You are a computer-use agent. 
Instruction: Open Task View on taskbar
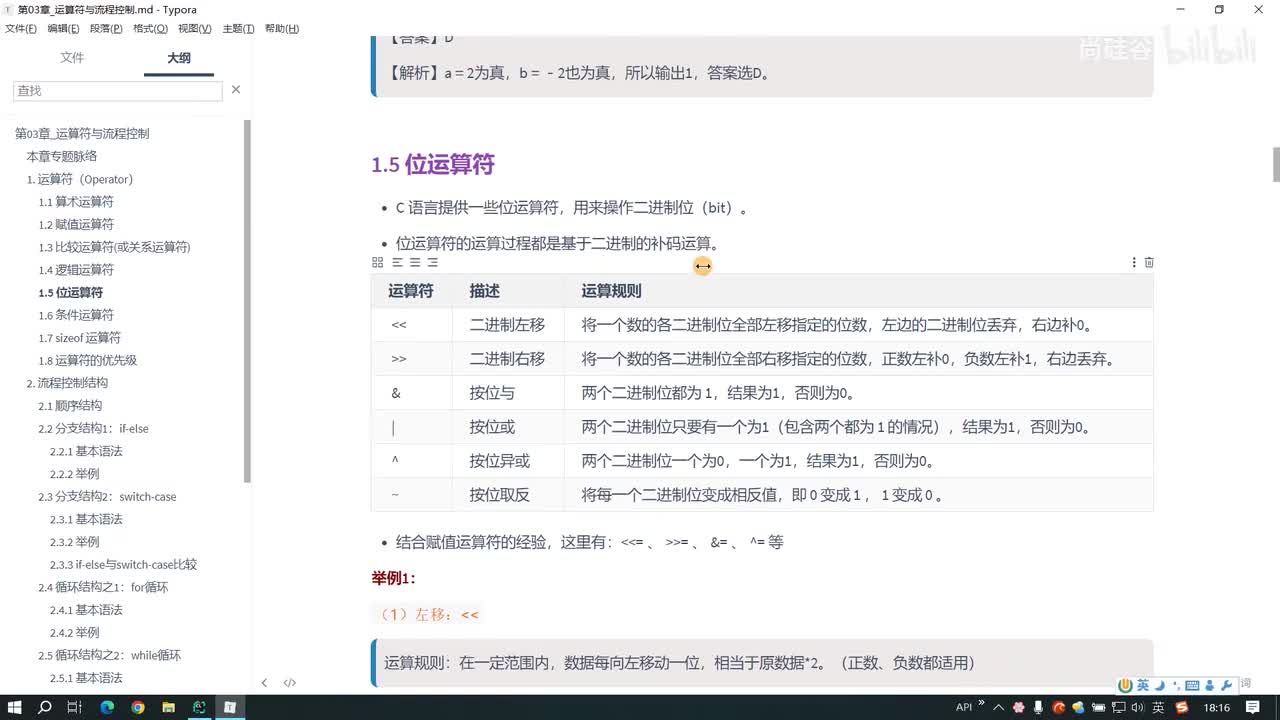coord(75,707)
